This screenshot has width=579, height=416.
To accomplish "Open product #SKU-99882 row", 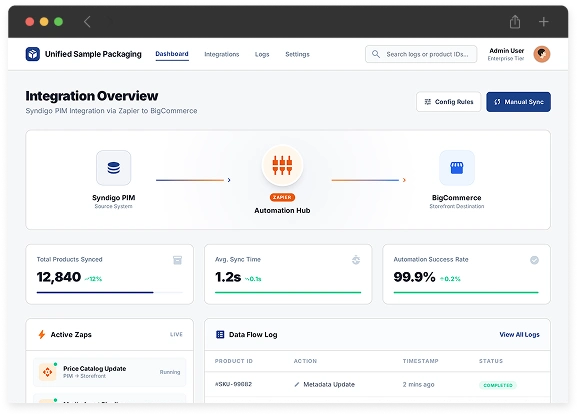I will pos(377,384).
